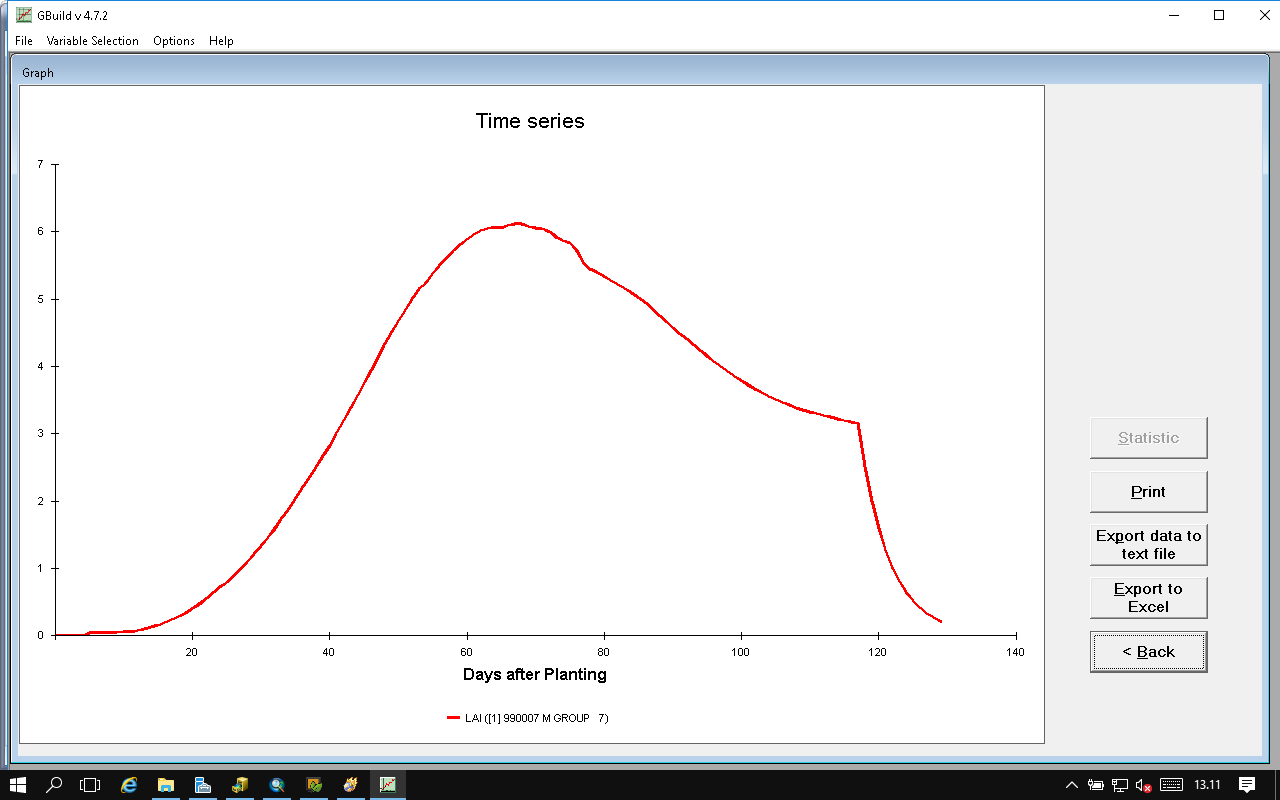This screenshot has height=800, width=1280.
Task: Open taskbar search magnifier
Action: (55, 785)
